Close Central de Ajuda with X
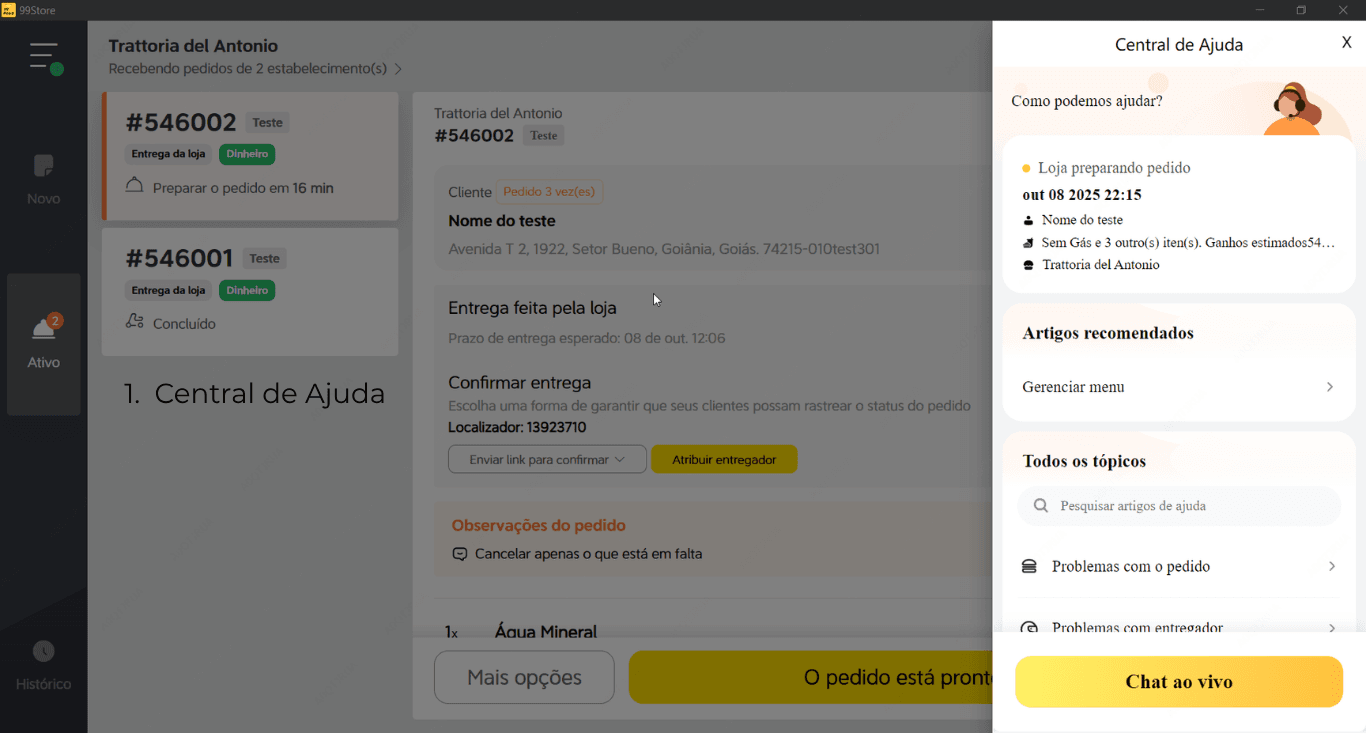 click(1346, 43)
